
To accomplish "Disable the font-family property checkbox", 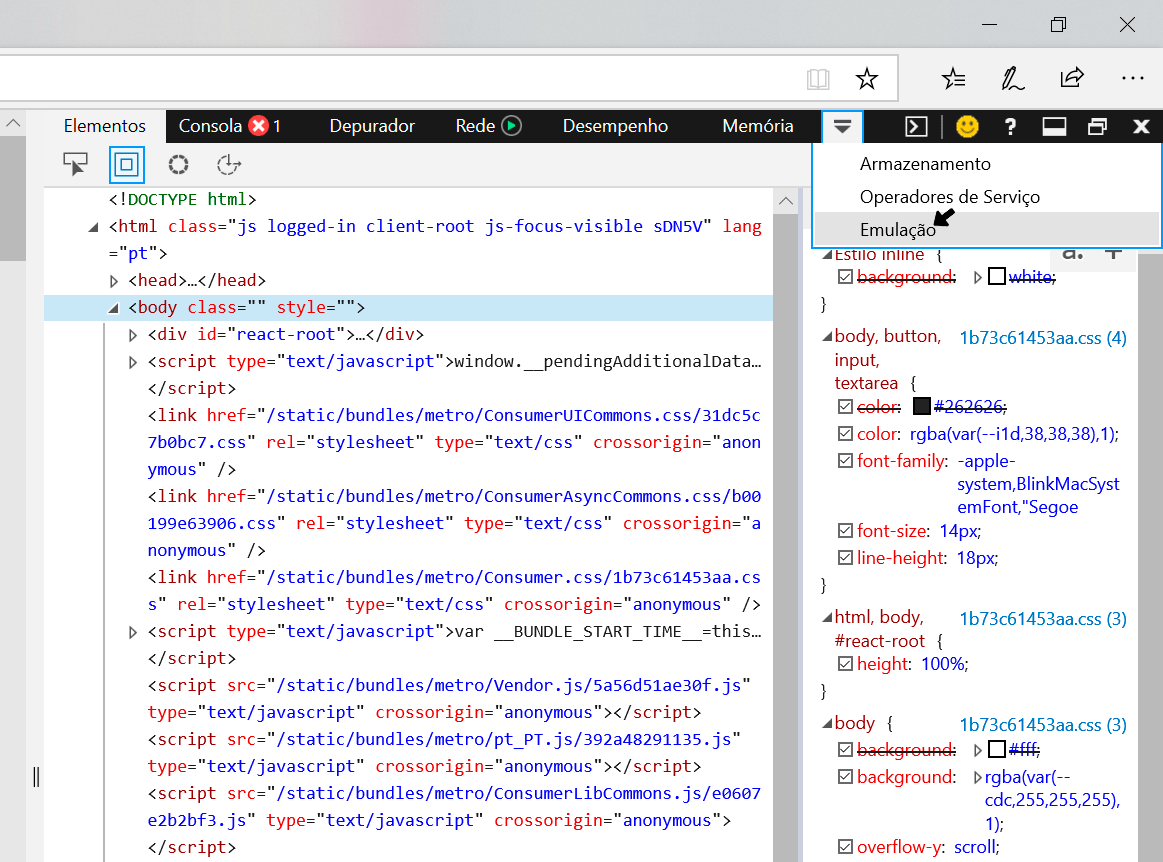I will [845, 461].
